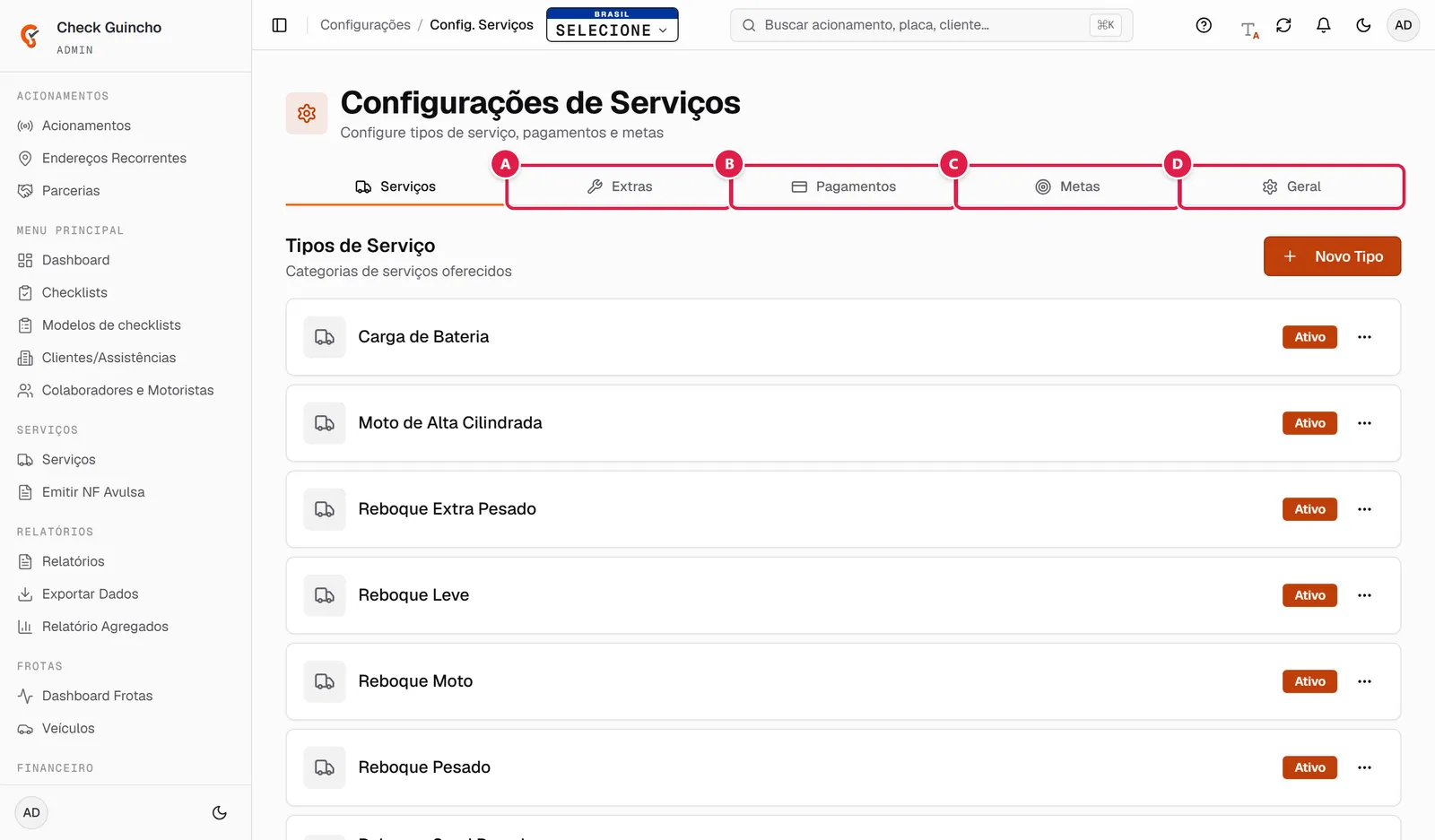Open options menu for Moto de Alta Cilindrada
The height and width of the screenshot is (840, 1435).
(1364, 423)
